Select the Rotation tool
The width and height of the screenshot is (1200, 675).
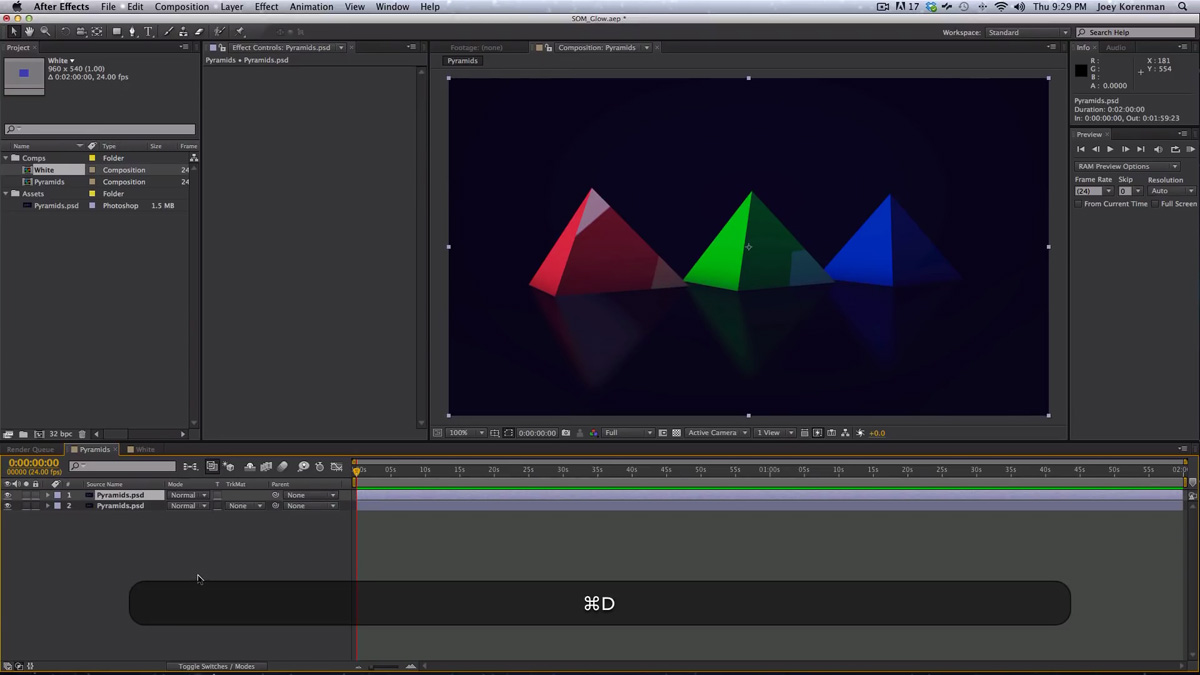pos(66,30)
